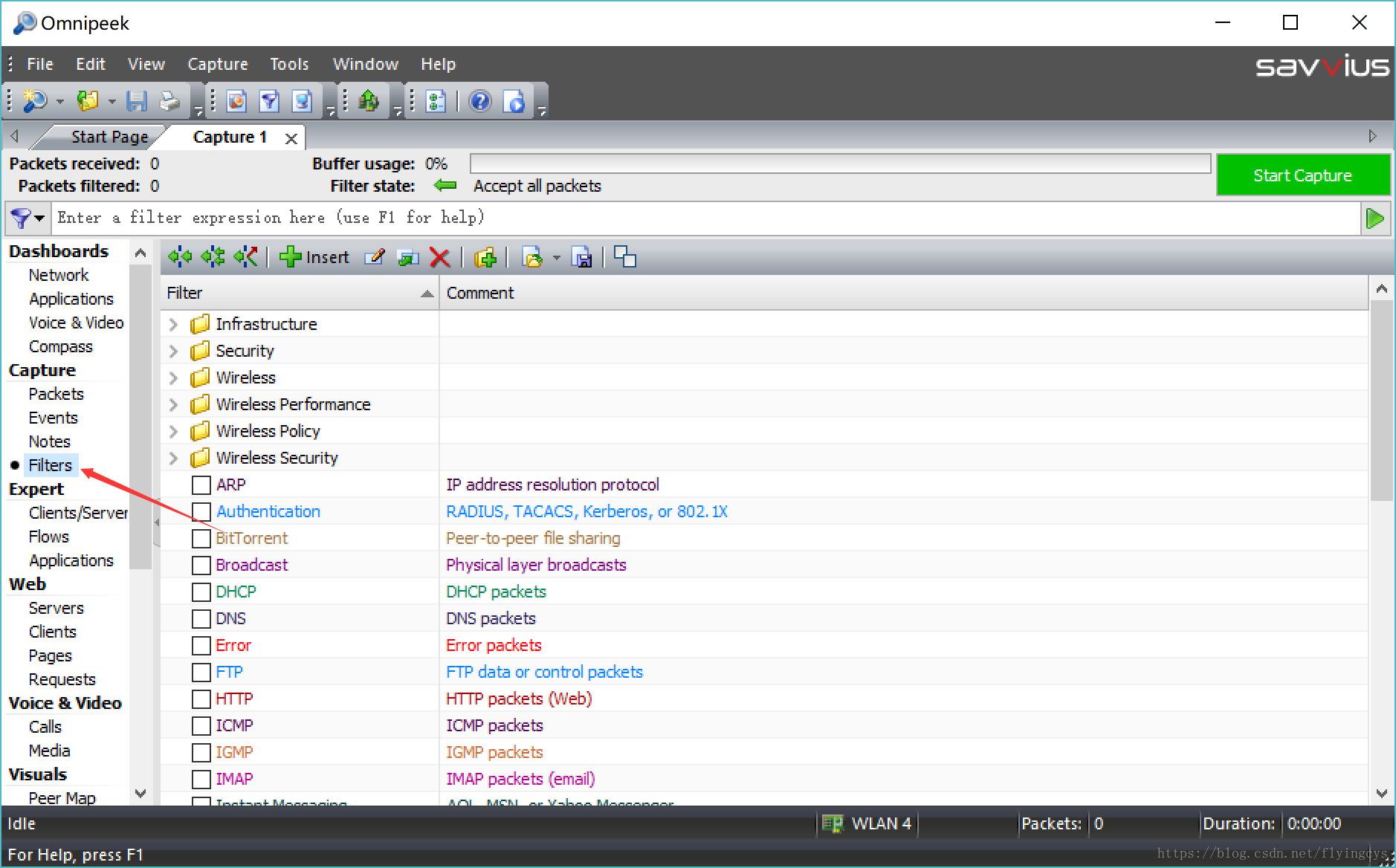Open the blue Help question mark icon

click(480, 100)
